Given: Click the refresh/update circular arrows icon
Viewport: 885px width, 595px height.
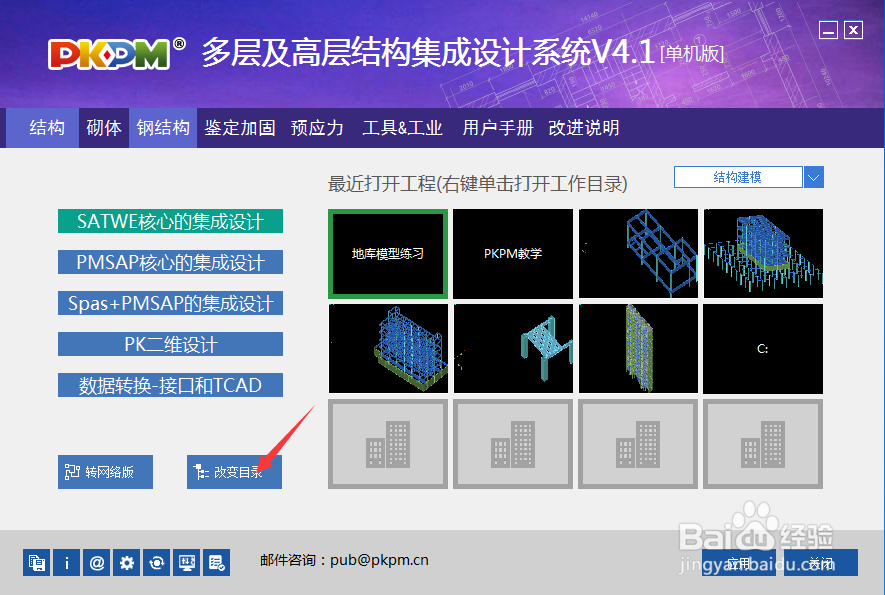Looking at the screenshot, I should [156, 562].
